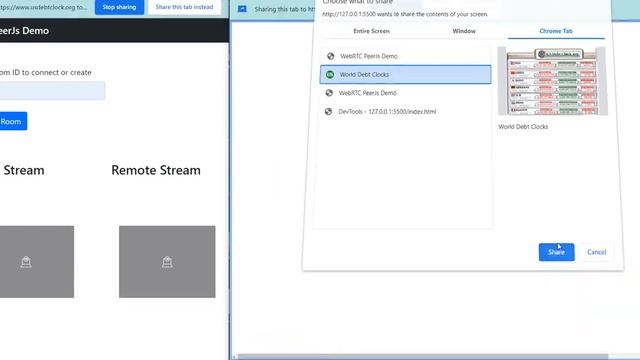Click the local Stream video placeholder

[x=37, y=262]
